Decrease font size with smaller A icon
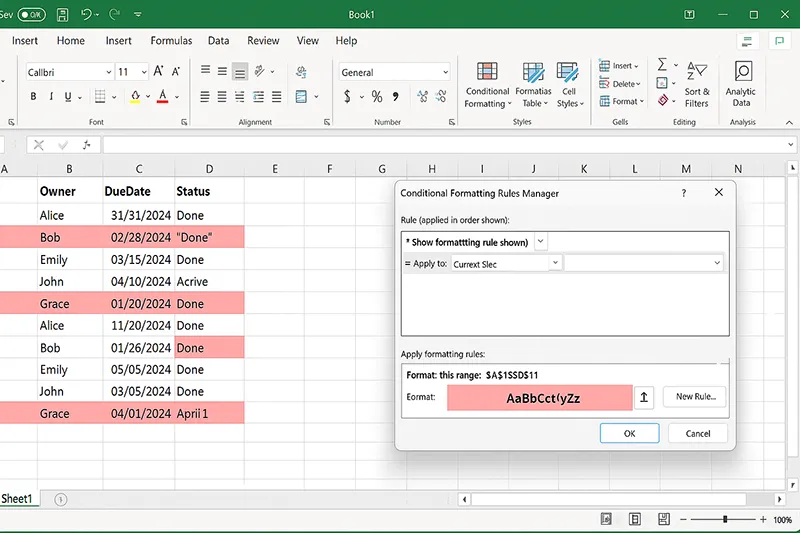Image resolution: width=800 pixels, height=533 pixels. [176, 72]
